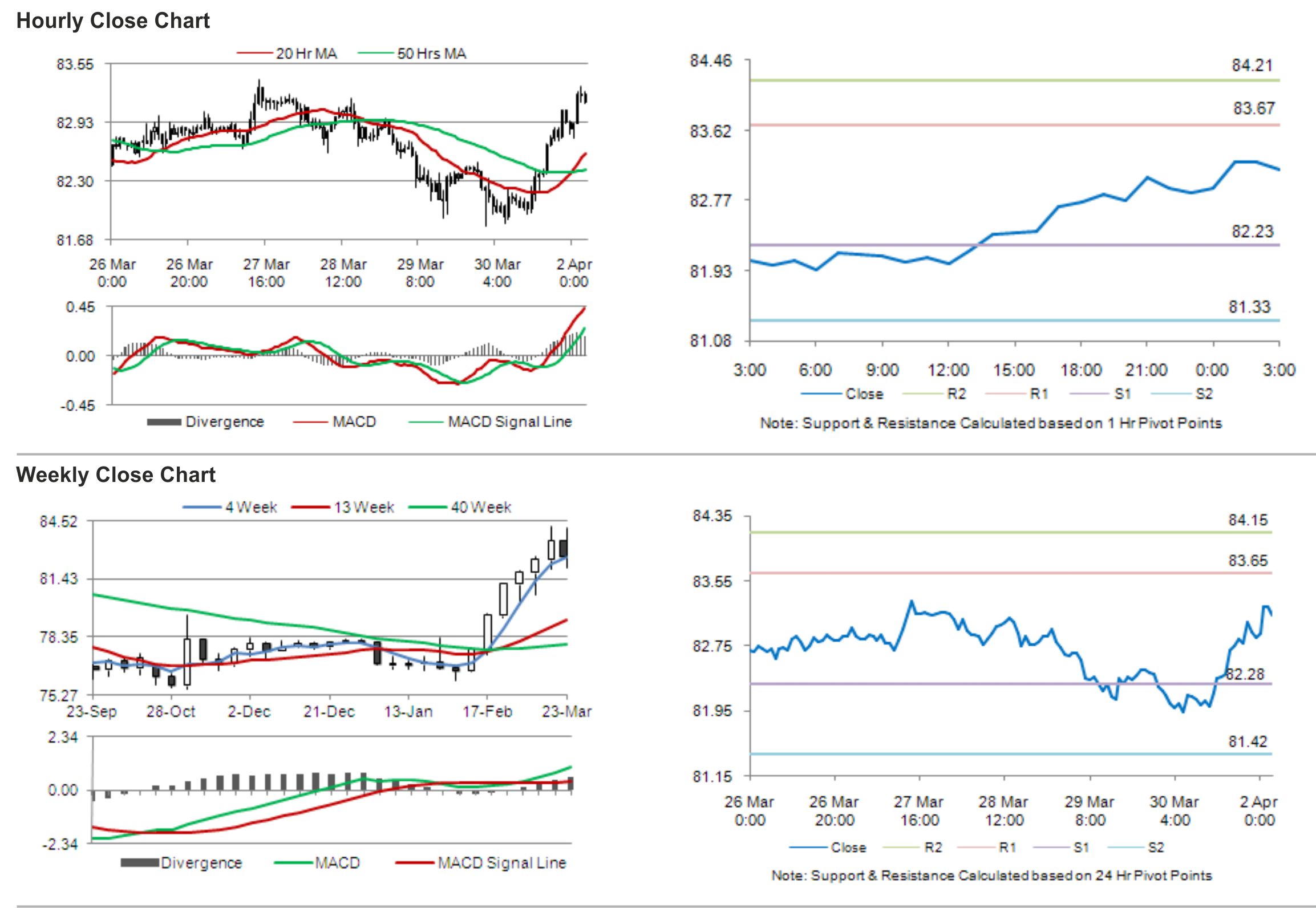This screenshot has width=1316, height=908.
Task: Click the 13-Jan date label
Action: coord(408,712)
